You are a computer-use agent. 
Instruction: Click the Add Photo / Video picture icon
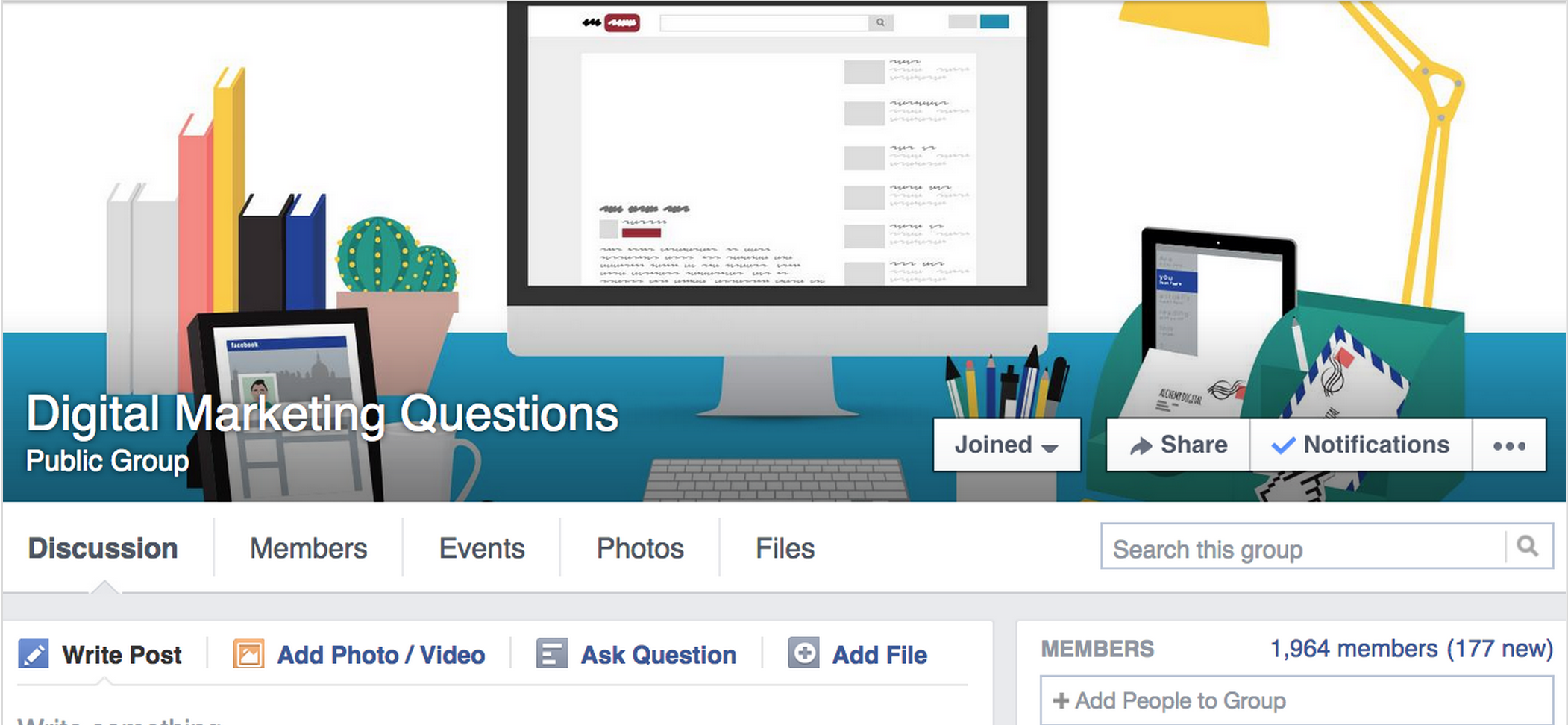(248, 654)
